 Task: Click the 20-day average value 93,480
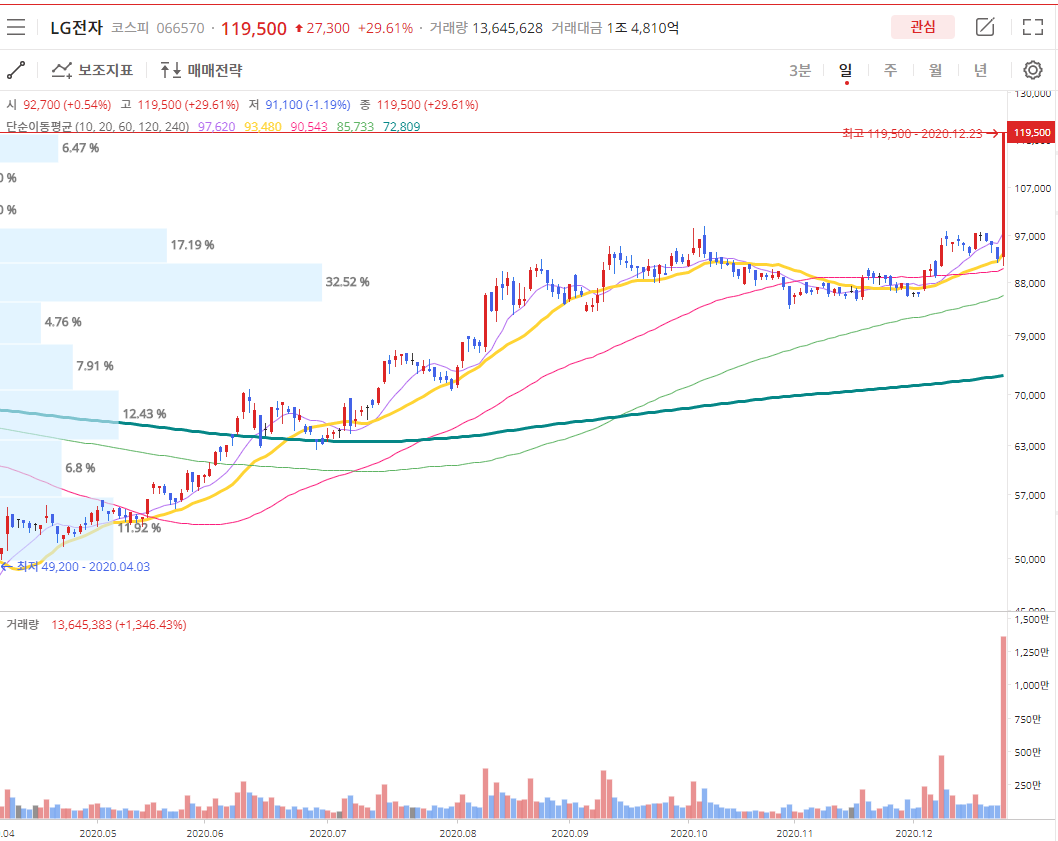pyautogui.click(x=262, y=126)
